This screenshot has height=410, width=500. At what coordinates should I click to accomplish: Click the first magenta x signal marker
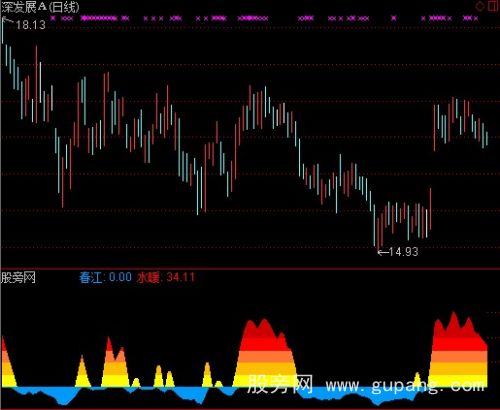(x=53, y=18)
